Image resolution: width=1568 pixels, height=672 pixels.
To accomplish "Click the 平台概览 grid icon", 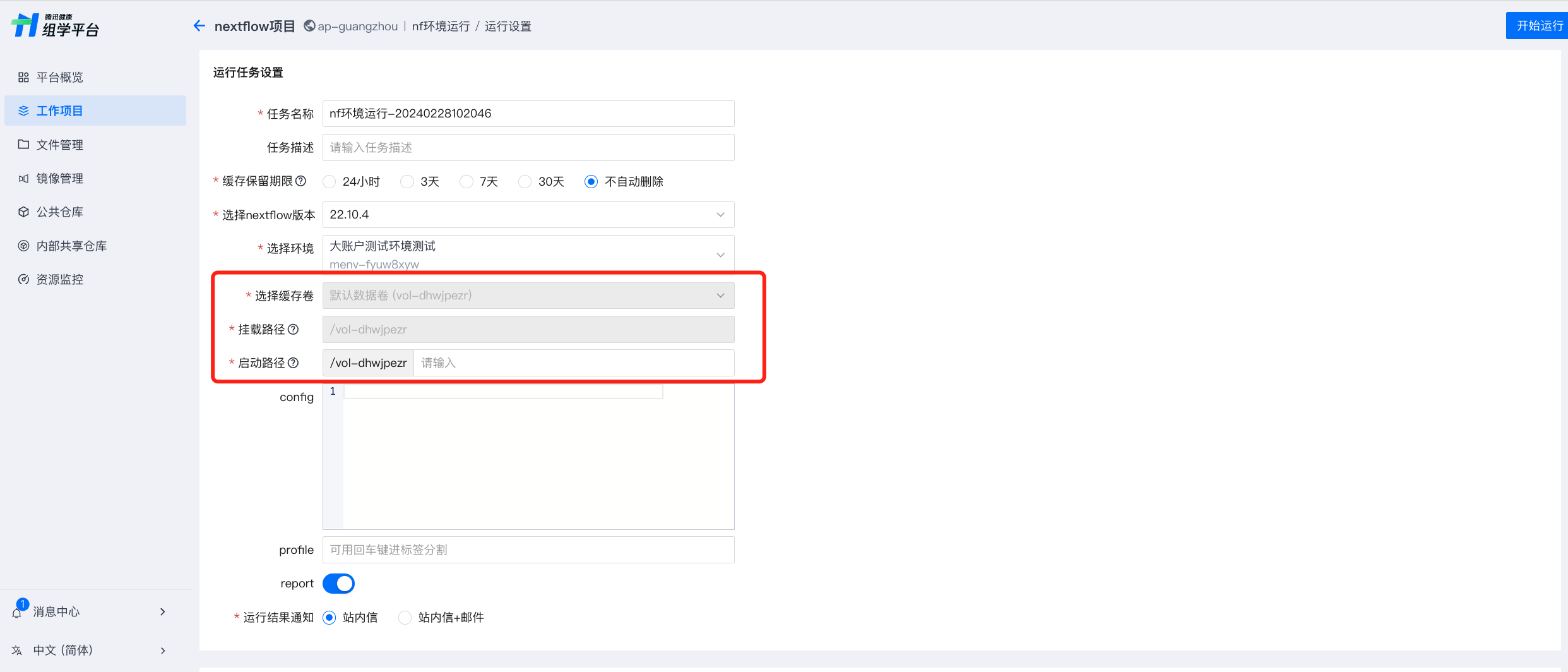I will click(x=23, y=77).
